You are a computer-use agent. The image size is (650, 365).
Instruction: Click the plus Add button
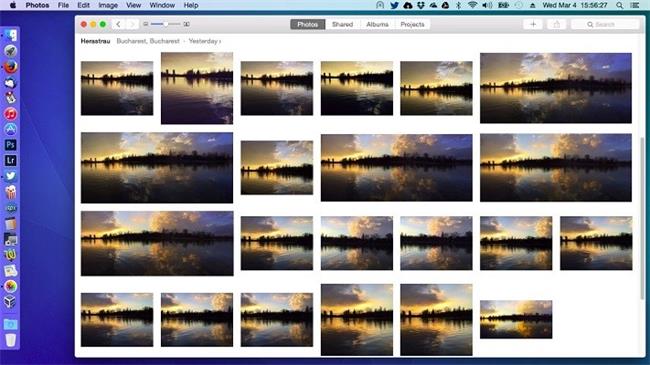tap(533, 24)
